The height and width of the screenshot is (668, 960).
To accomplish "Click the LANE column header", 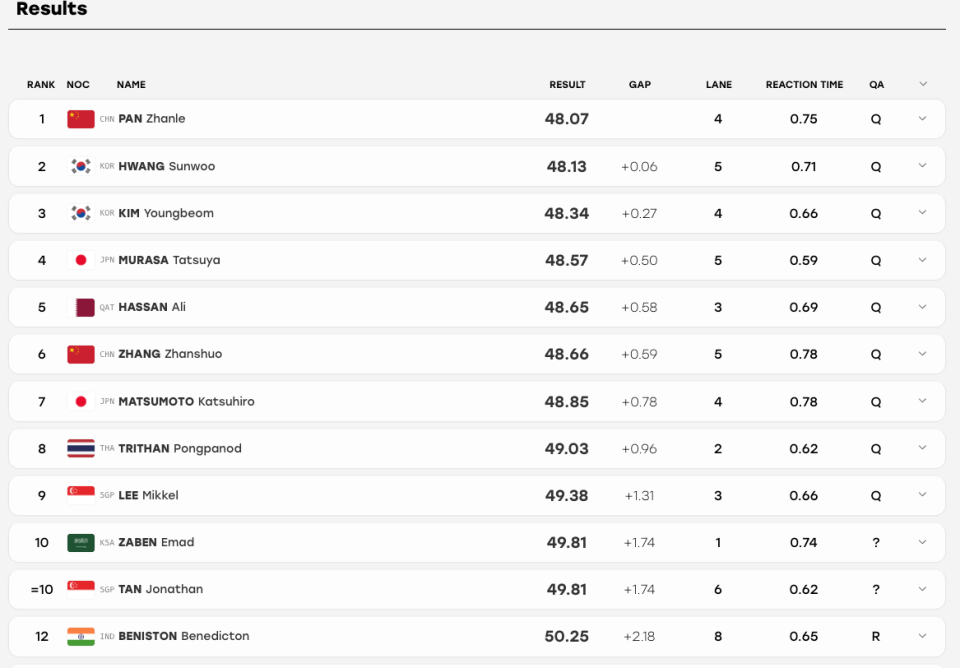I will (x=719, y=84).
